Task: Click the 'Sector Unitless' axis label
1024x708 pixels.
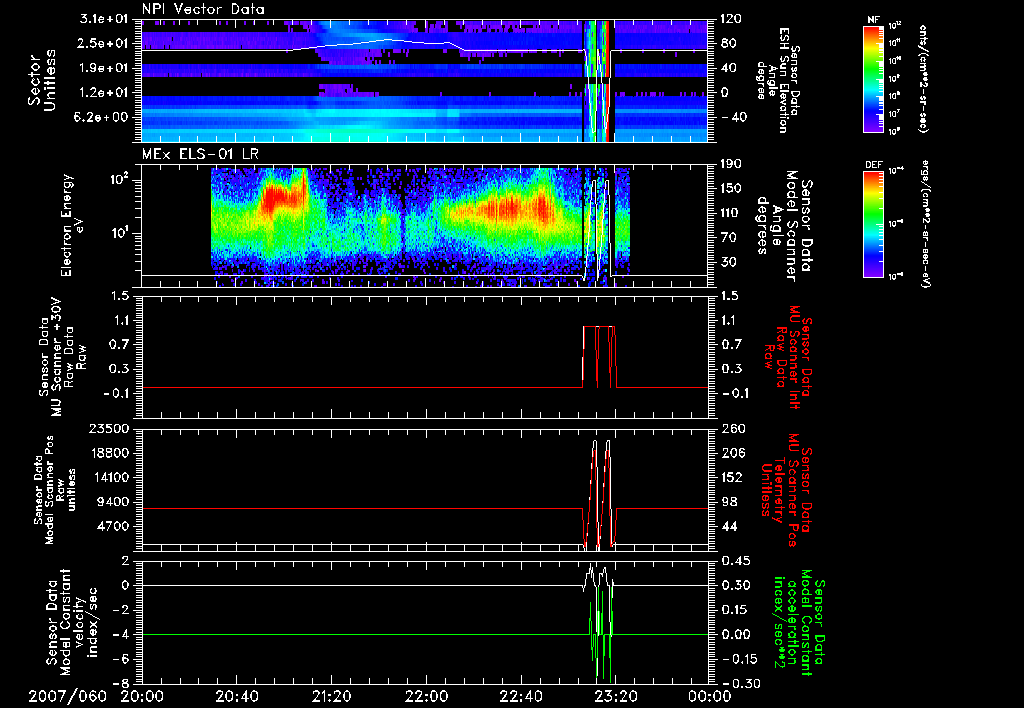Action: click(42, 80)
